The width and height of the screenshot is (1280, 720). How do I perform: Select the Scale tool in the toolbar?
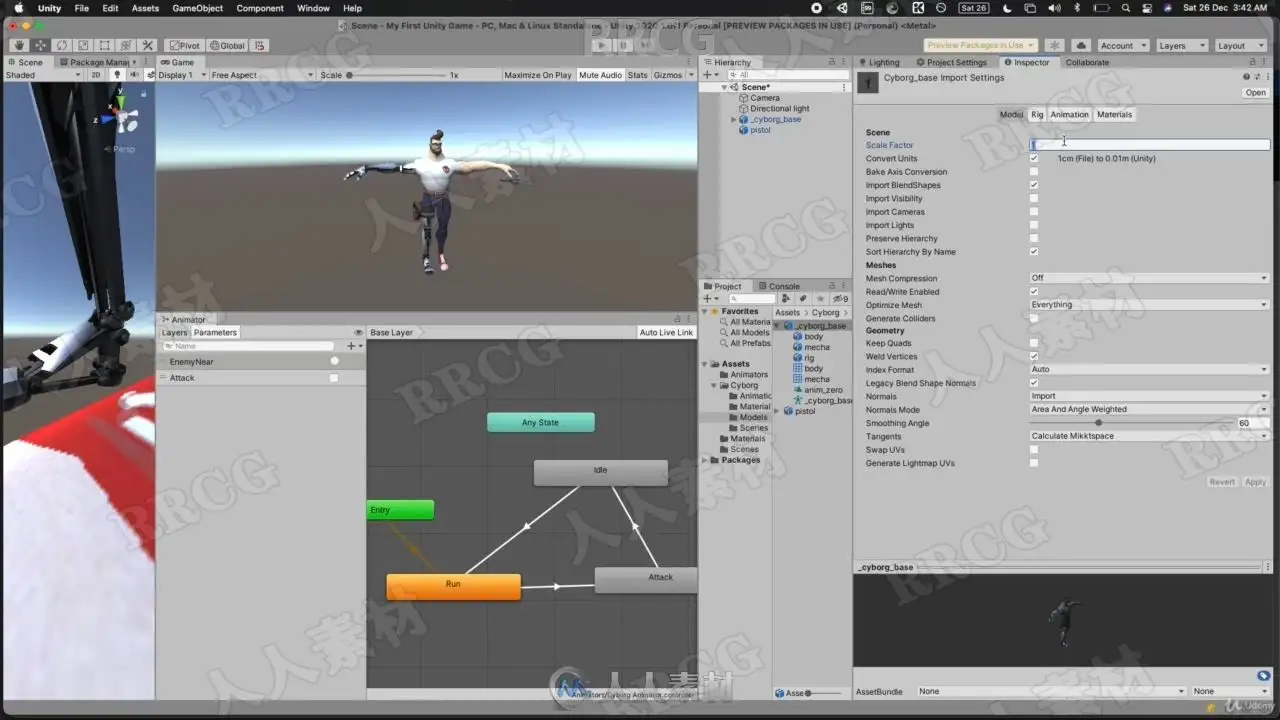pos(83,45)
